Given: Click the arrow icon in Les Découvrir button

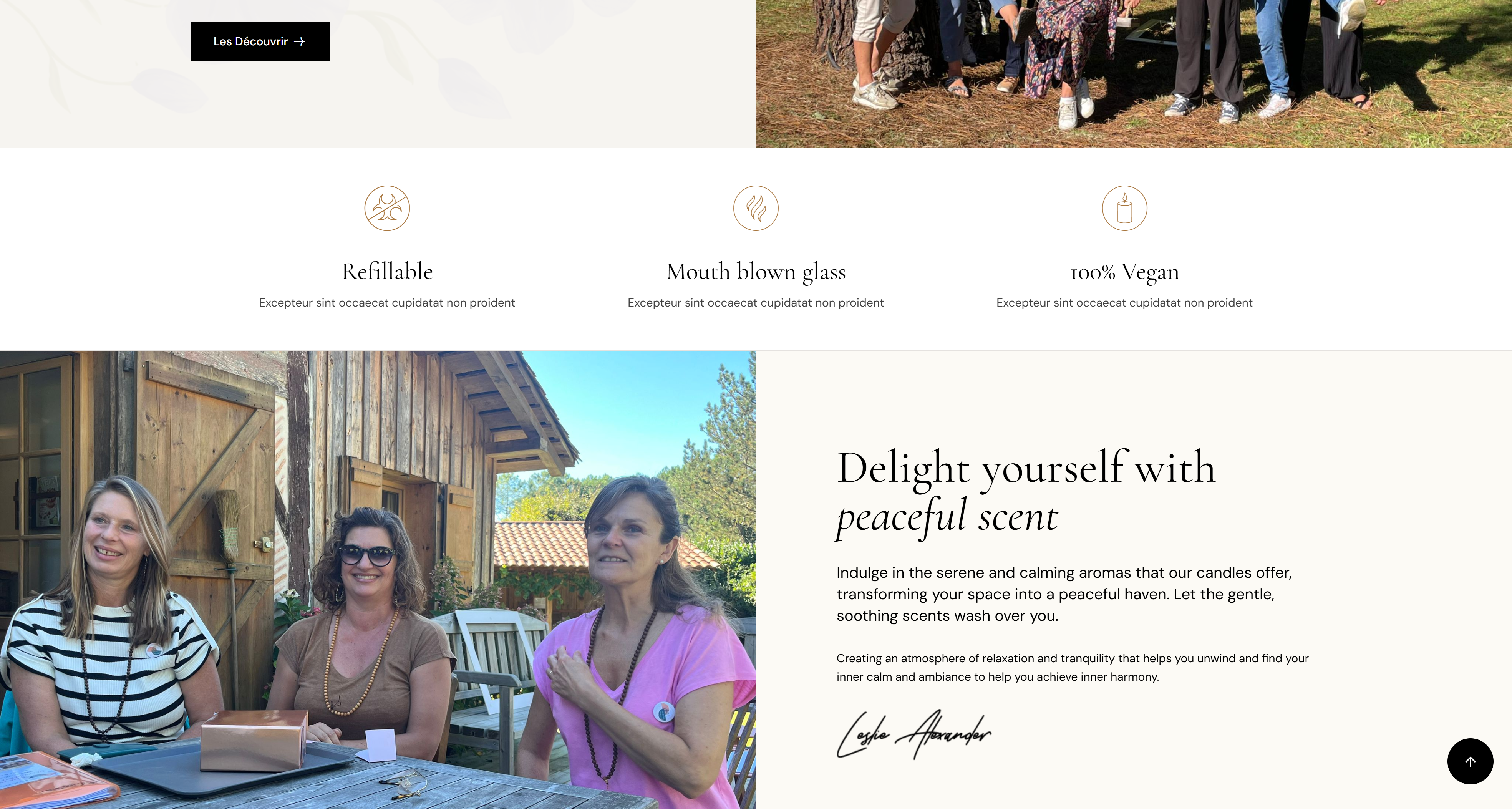Looking at the screenshot, I should (x=300, y=42).
